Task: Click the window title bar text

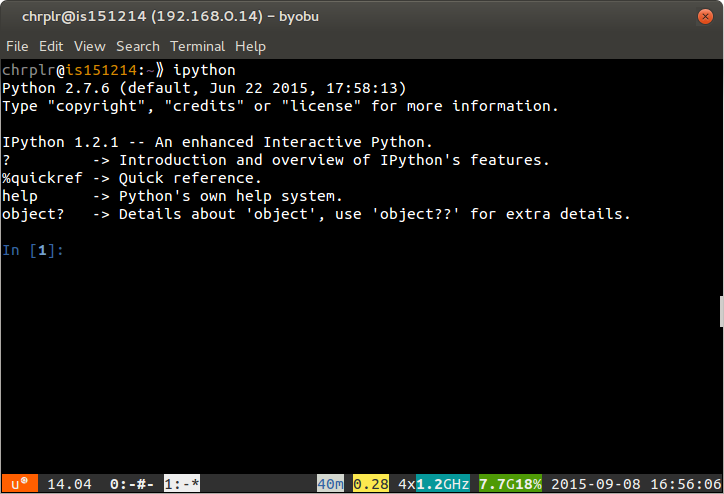Action: coord(361,17)
